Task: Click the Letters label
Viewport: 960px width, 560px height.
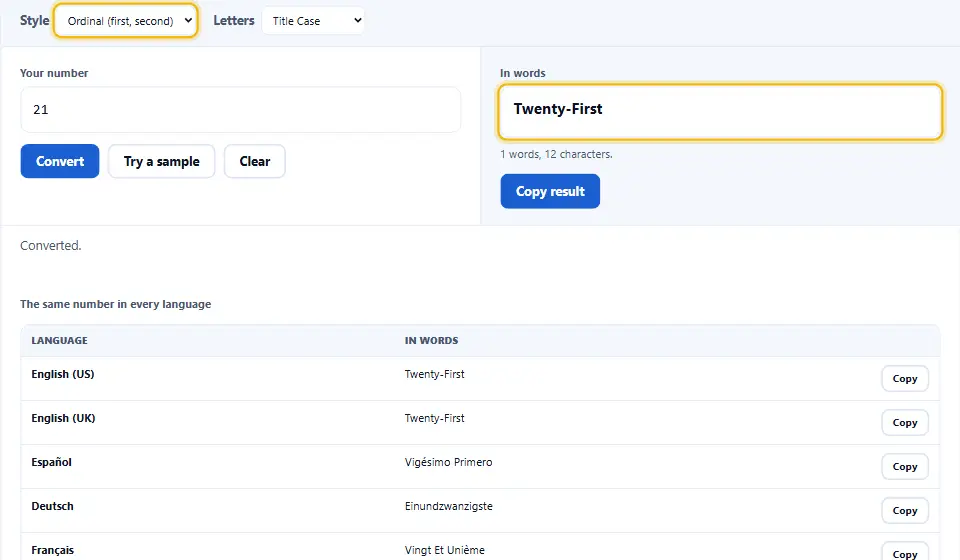Action: [x=234, y=20]
